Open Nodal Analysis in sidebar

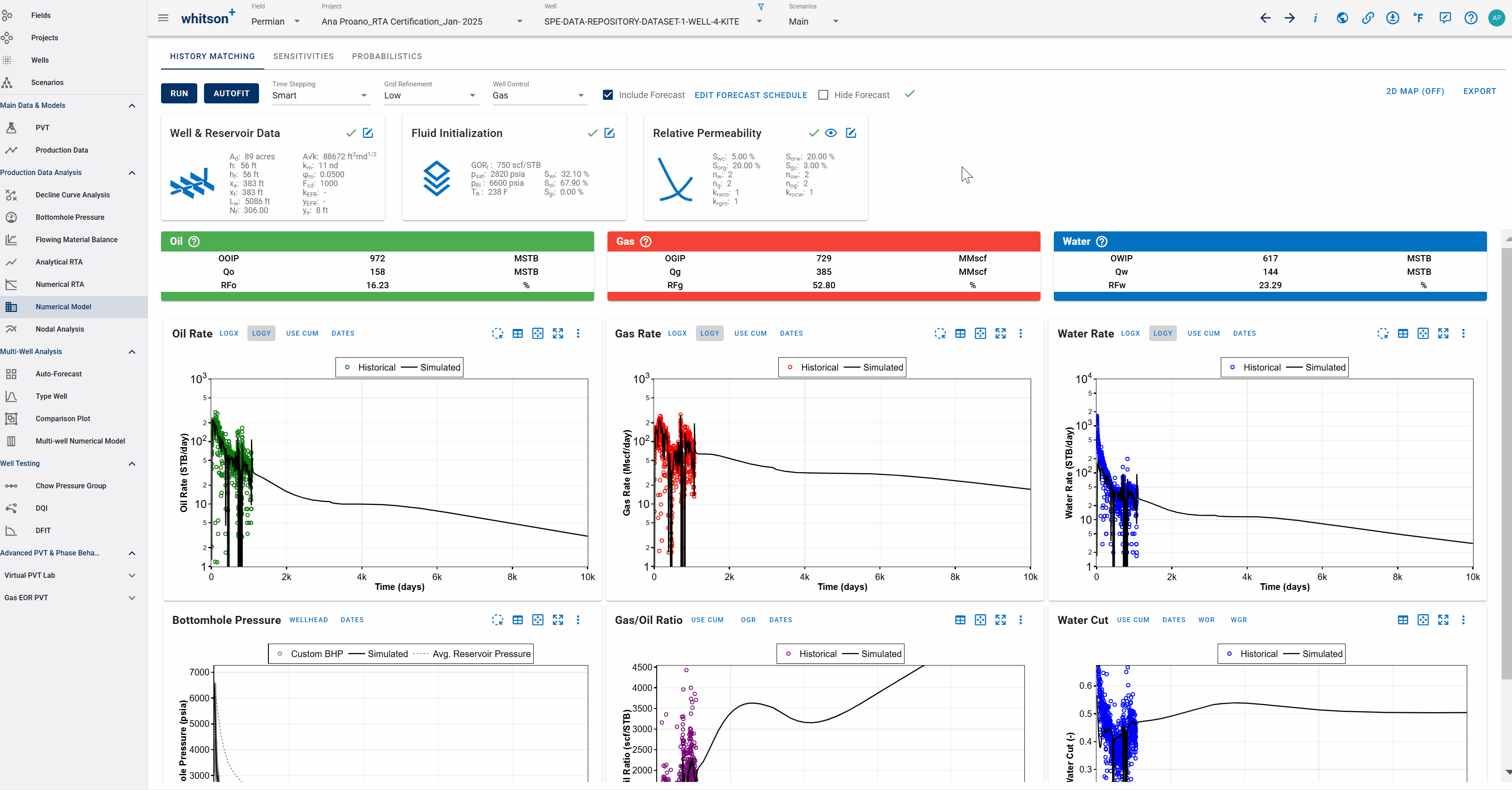(x=60, y=329)
